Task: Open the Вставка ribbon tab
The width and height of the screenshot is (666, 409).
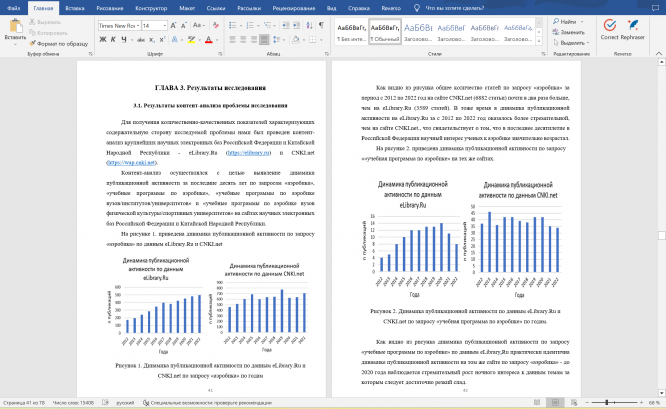Action: click(74, 6)
